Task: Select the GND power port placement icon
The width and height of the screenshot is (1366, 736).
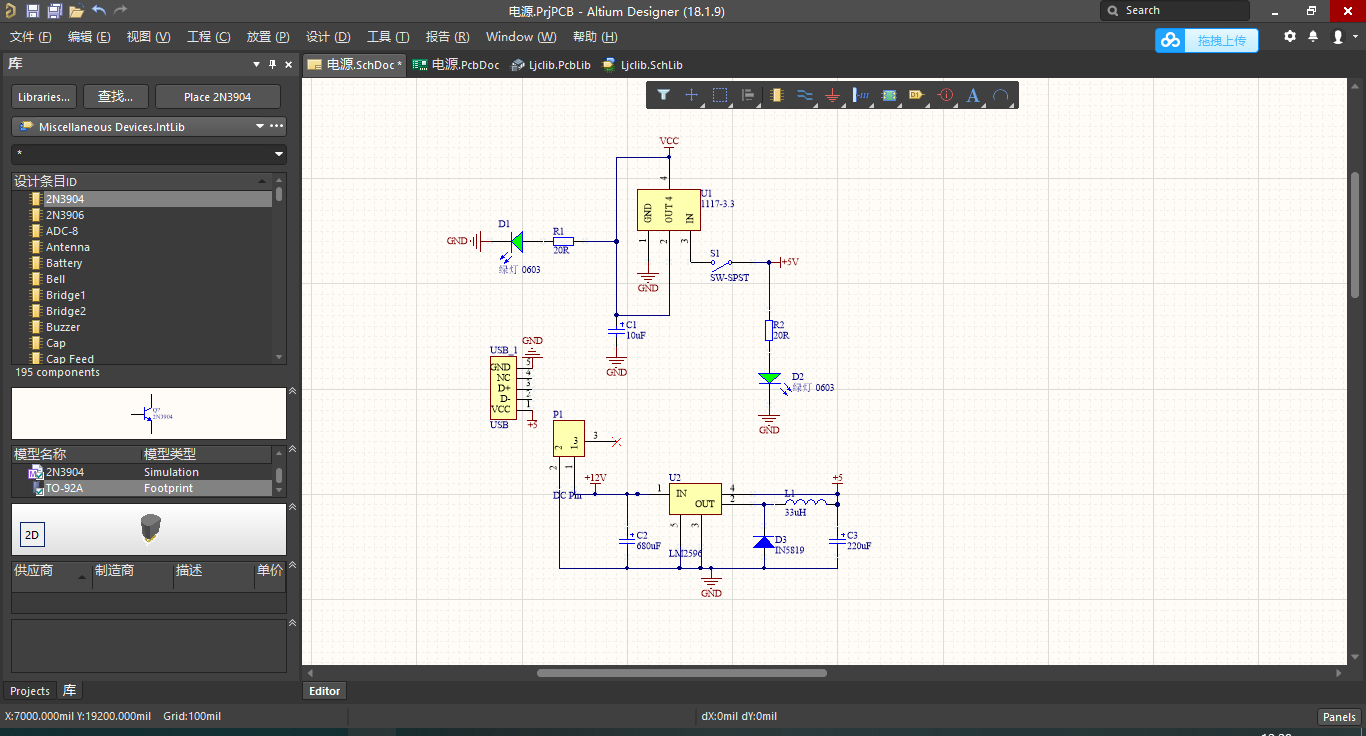Action: click(x=832, y=95)
